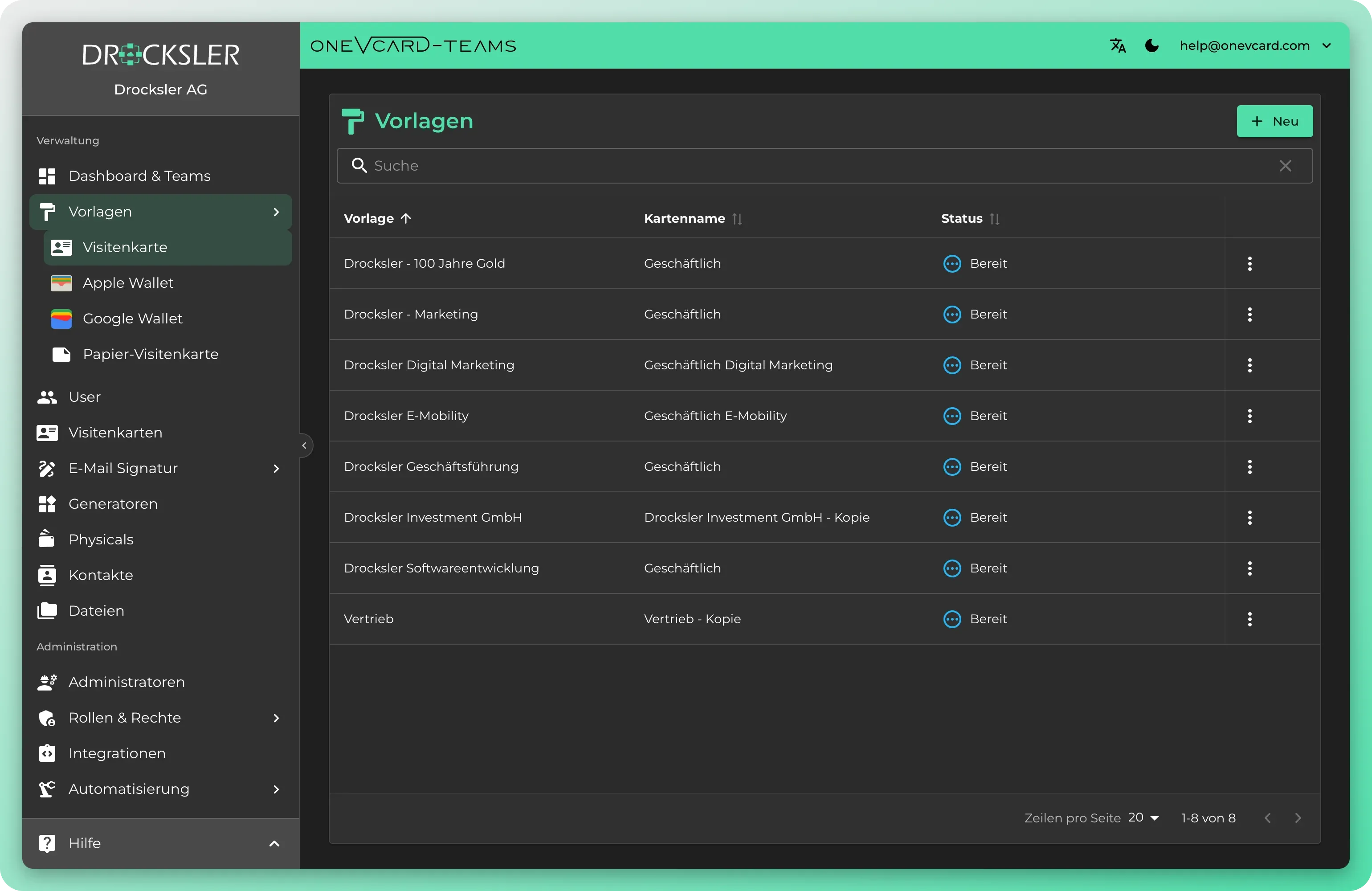Select Papier-Visitenkarte submenu item
The image size is (1372, 891).
pyautogui.click(x=168, y=354)
